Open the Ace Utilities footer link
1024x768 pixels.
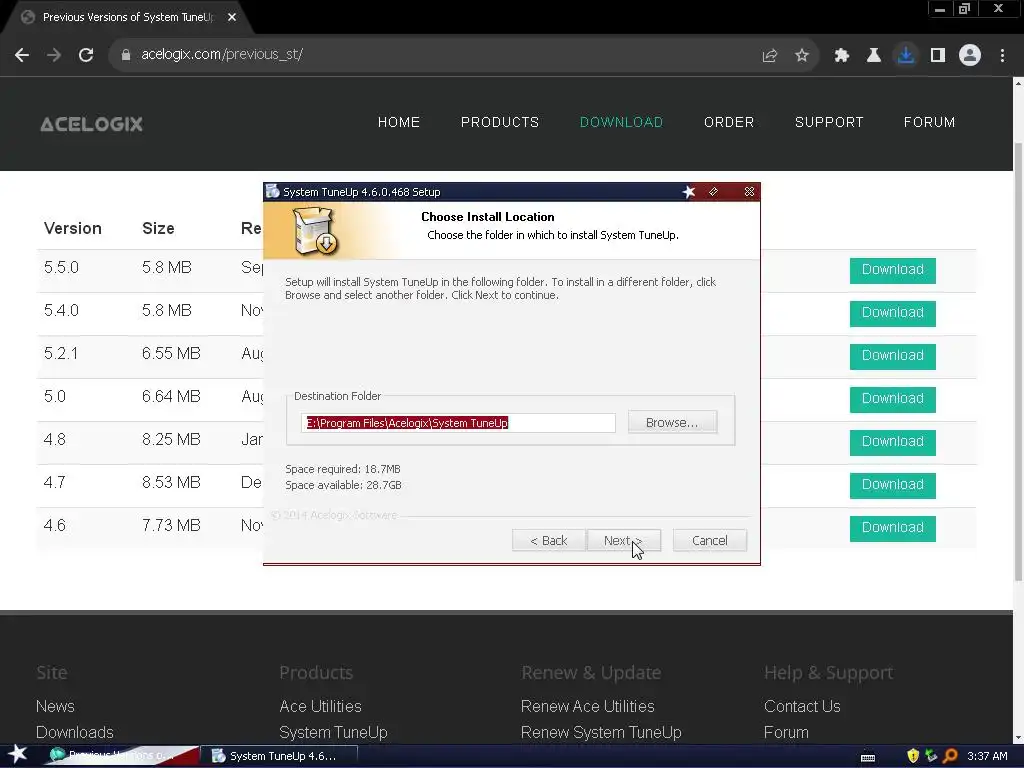[x=320, y=707]
